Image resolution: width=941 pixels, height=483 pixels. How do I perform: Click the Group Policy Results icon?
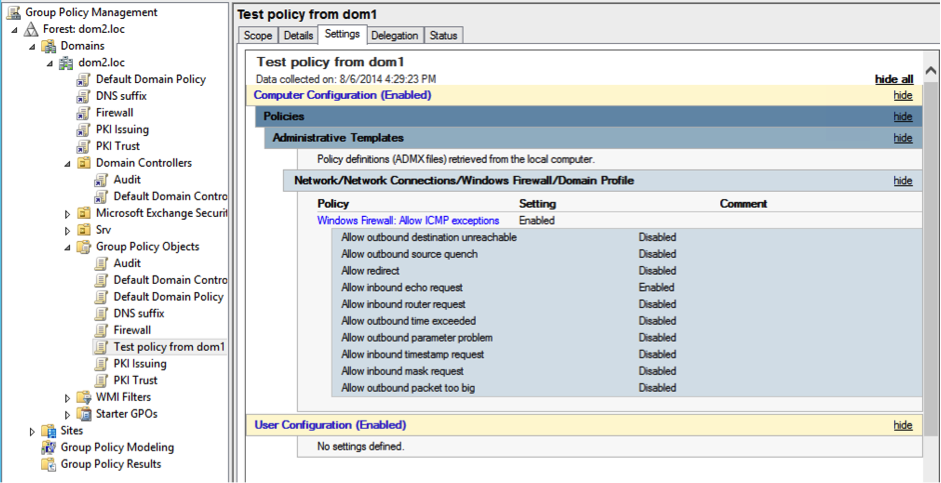(x=48, y=464)
